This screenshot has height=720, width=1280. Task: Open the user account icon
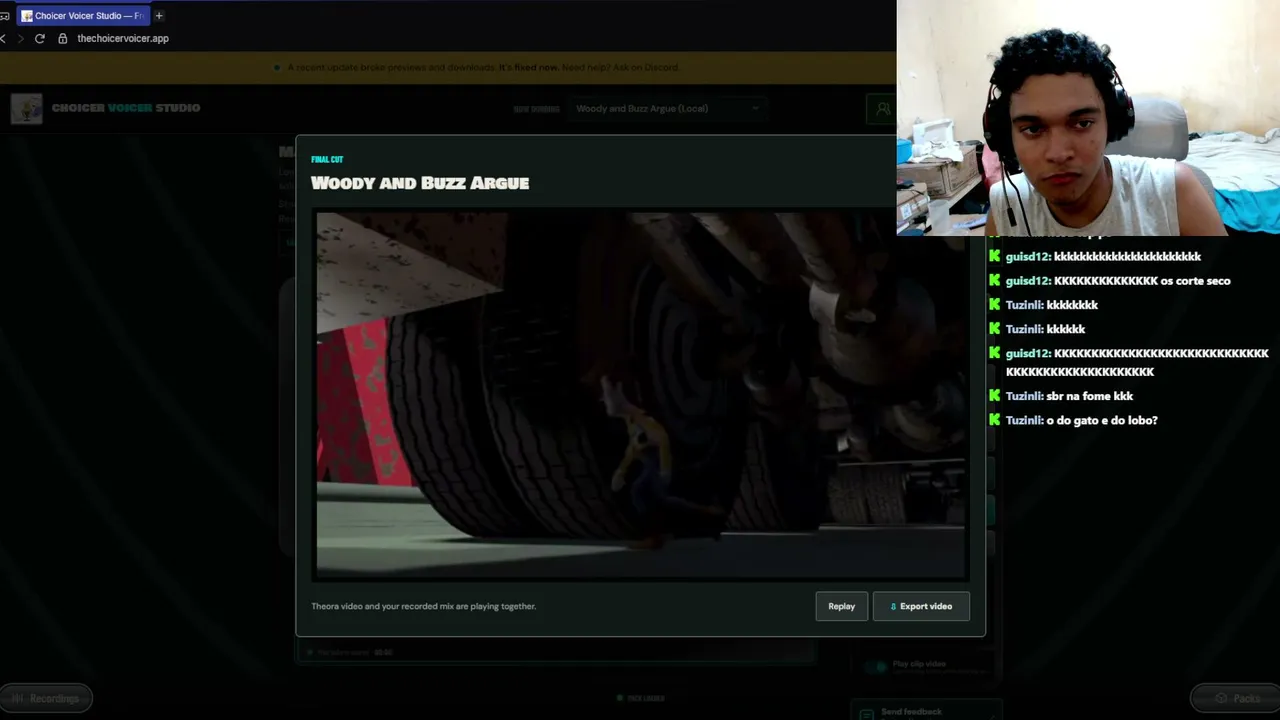pyautogui.click(x=882, y=108)
